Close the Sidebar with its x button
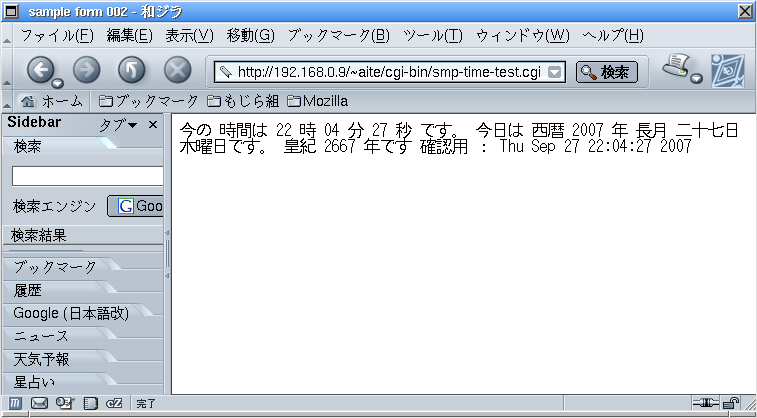The width and height of the screenshot is (757, 418). (153, 125)
